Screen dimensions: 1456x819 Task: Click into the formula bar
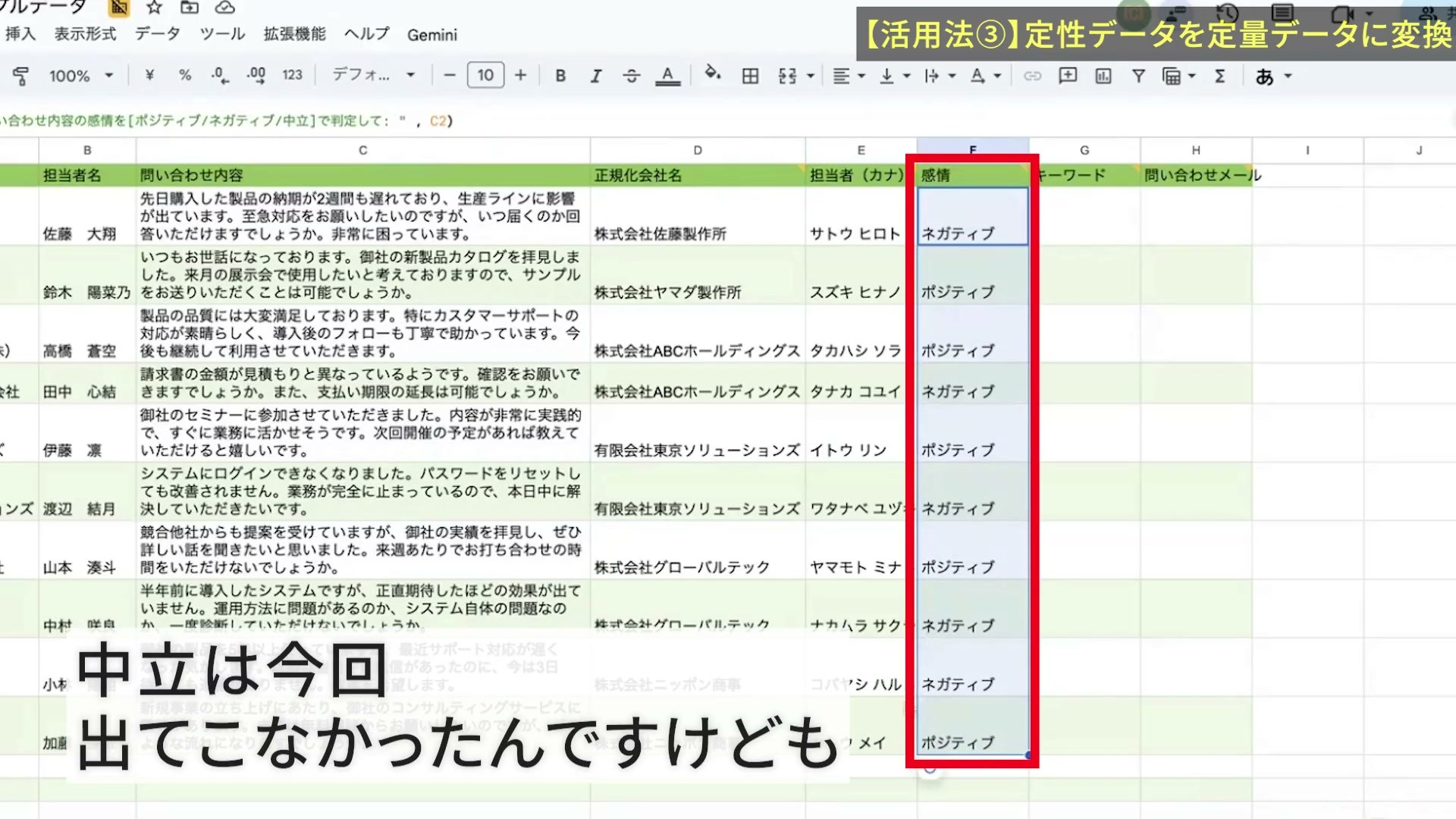[x=728, y=121]
